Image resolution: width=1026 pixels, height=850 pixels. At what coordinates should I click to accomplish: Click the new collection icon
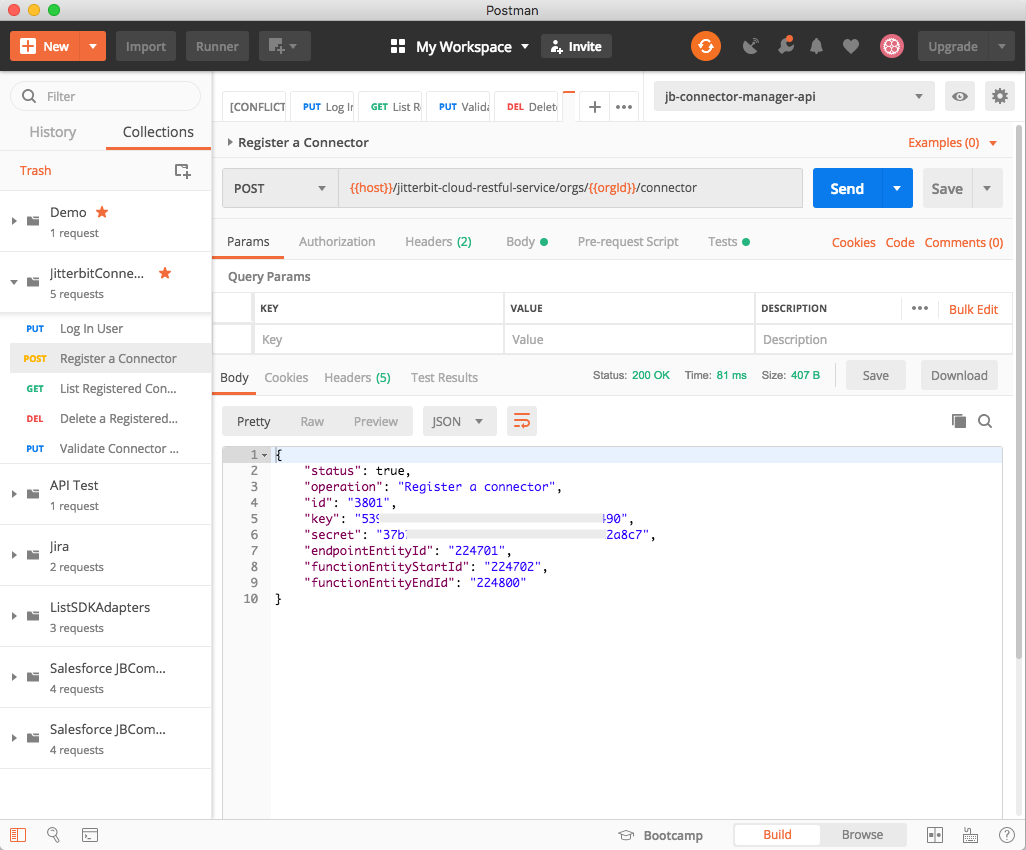(182, 171)
